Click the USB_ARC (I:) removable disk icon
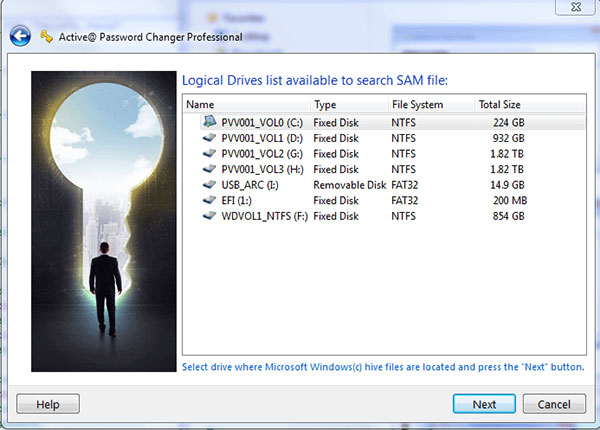The image size is (600, 430). pyautogui.click(x=208, y=185)
